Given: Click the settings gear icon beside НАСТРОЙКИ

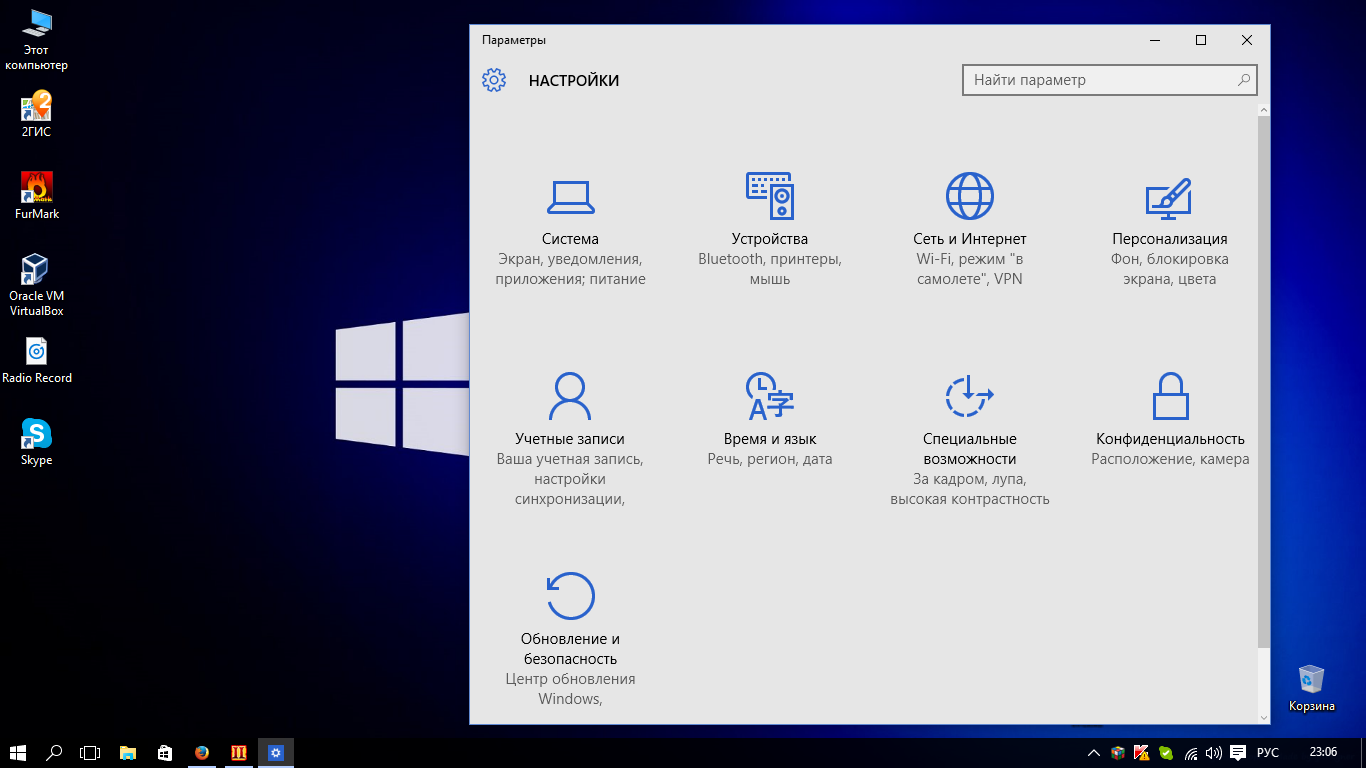Looking at the screenshot, I should point(494,80).
